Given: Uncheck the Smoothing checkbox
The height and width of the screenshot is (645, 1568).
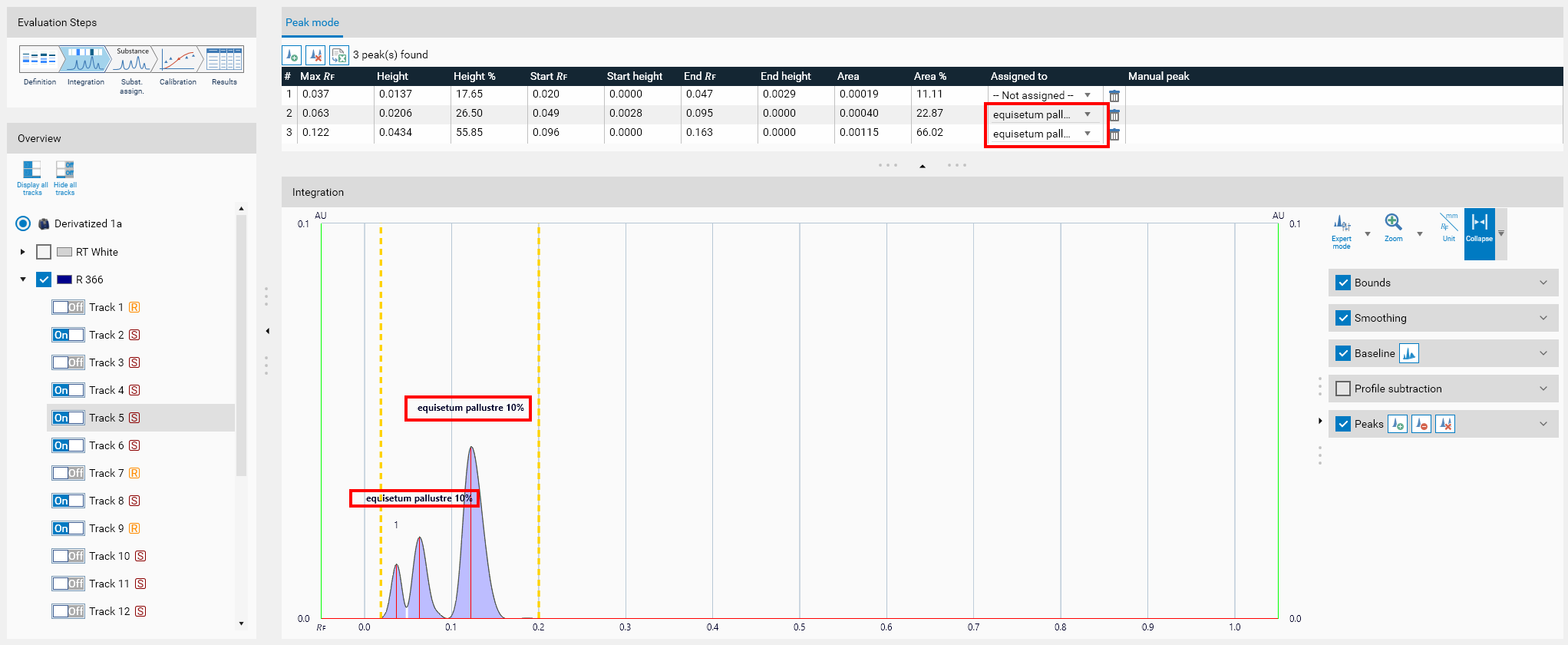Looking at the screenshot, I should (1343, 318).
